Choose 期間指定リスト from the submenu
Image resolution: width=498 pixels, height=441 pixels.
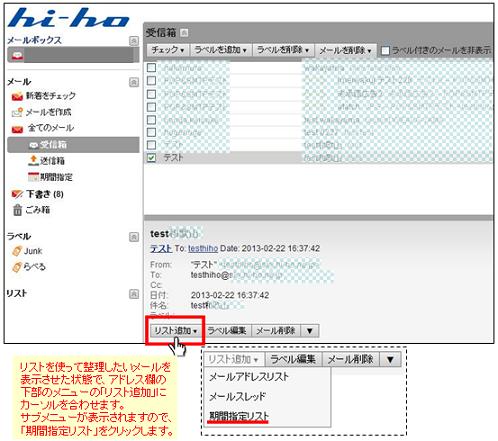coord(239,416)
